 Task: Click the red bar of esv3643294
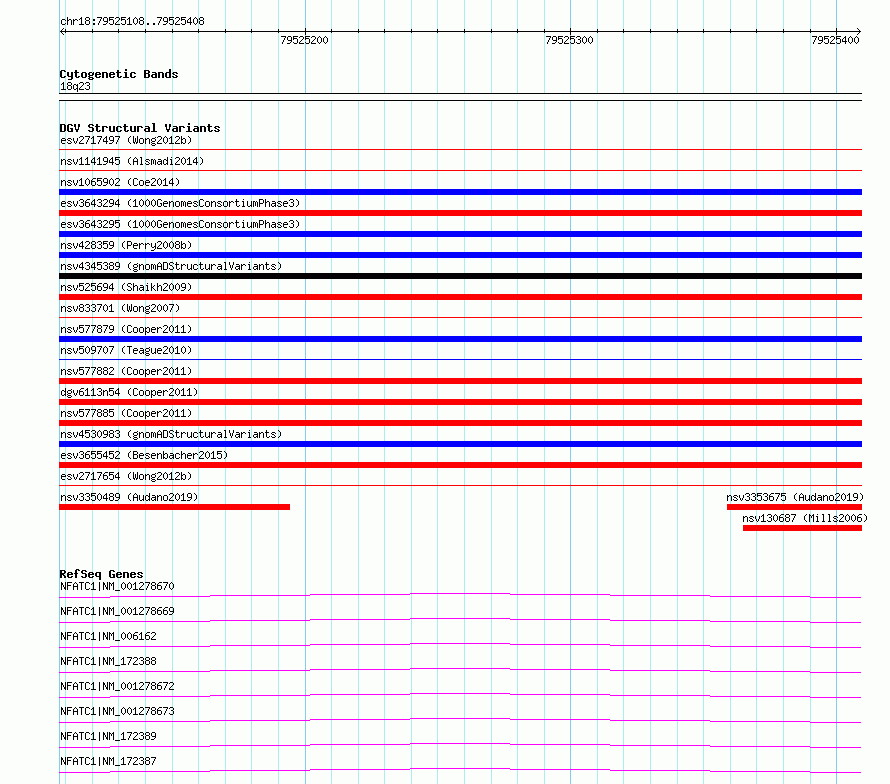[460, 213]
